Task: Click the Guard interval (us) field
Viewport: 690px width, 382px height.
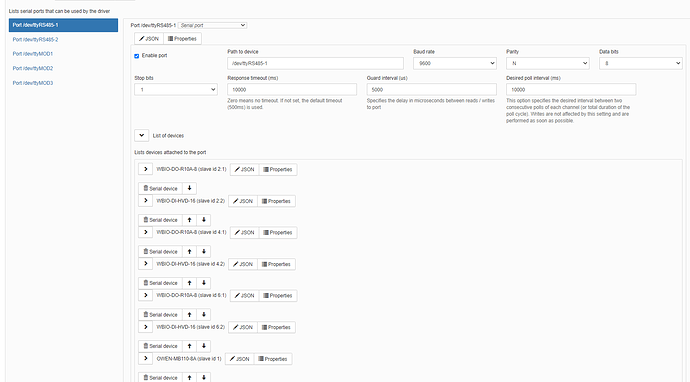Action: tap(432, 90)
